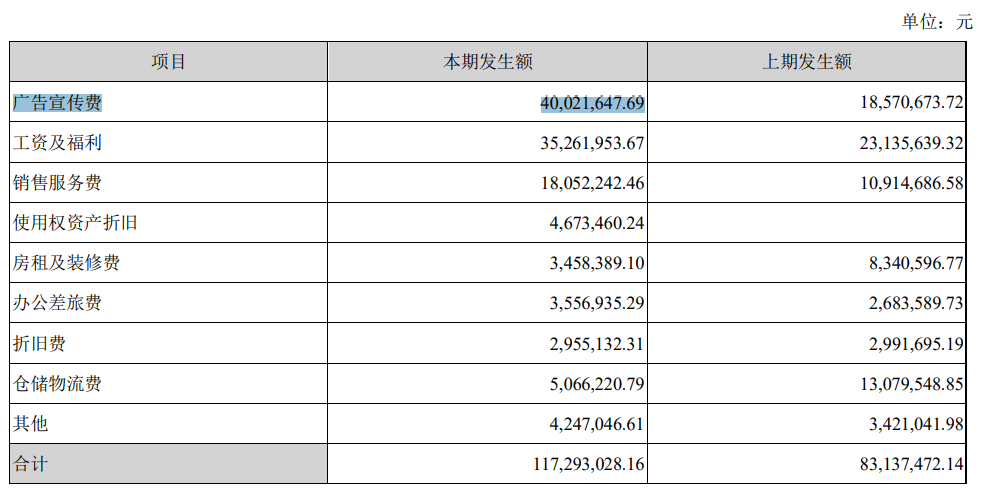This screenshot has width=983, height=489.
Task: Select the highlighted amount 40,021,647.69
Action: pos(592,103)
